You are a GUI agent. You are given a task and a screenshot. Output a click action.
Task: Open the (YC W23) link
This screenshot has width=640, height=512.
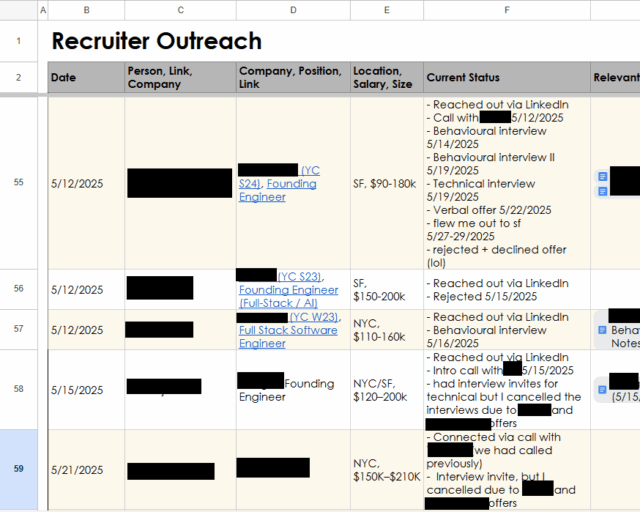tap(314, 317)
